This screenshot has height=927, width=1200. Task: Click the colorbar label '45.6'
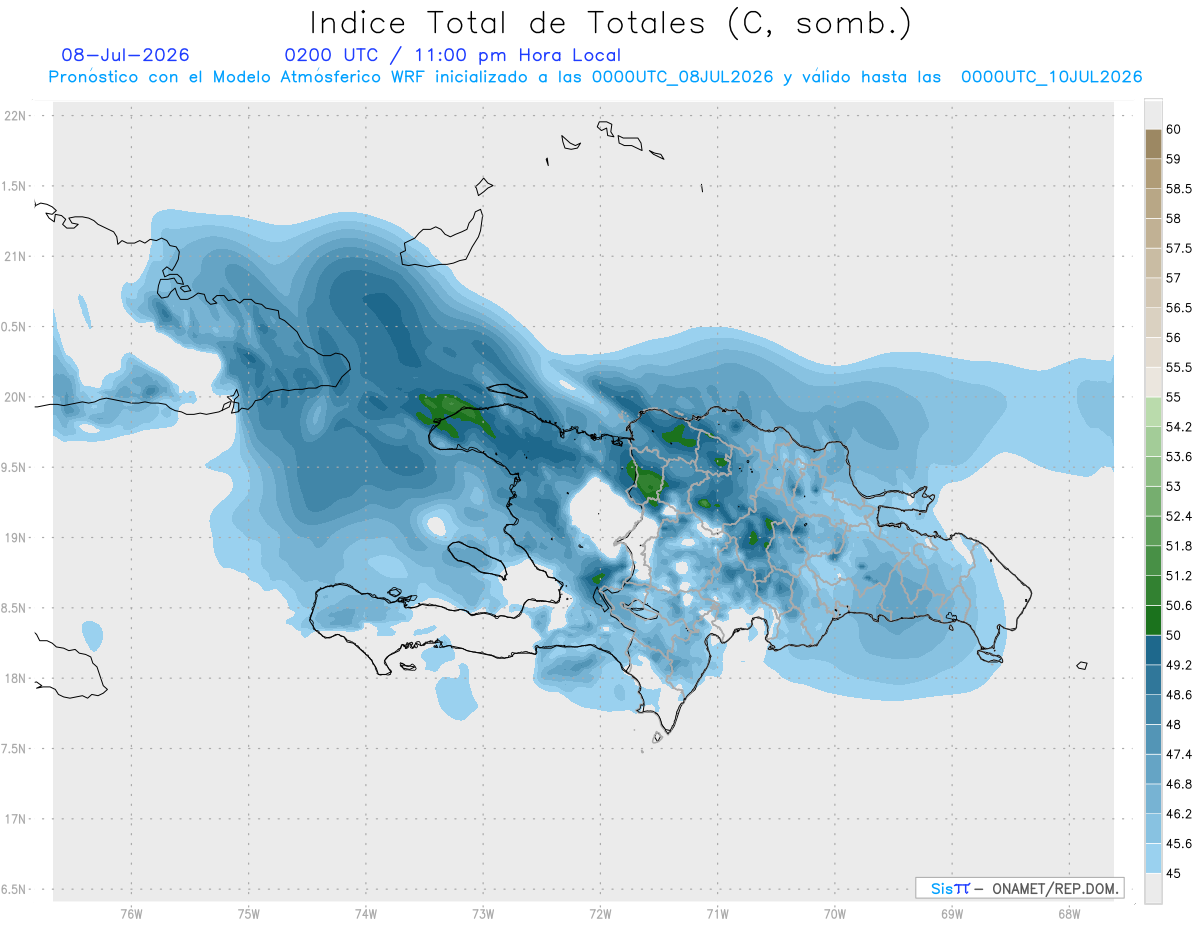point(1177,844)
